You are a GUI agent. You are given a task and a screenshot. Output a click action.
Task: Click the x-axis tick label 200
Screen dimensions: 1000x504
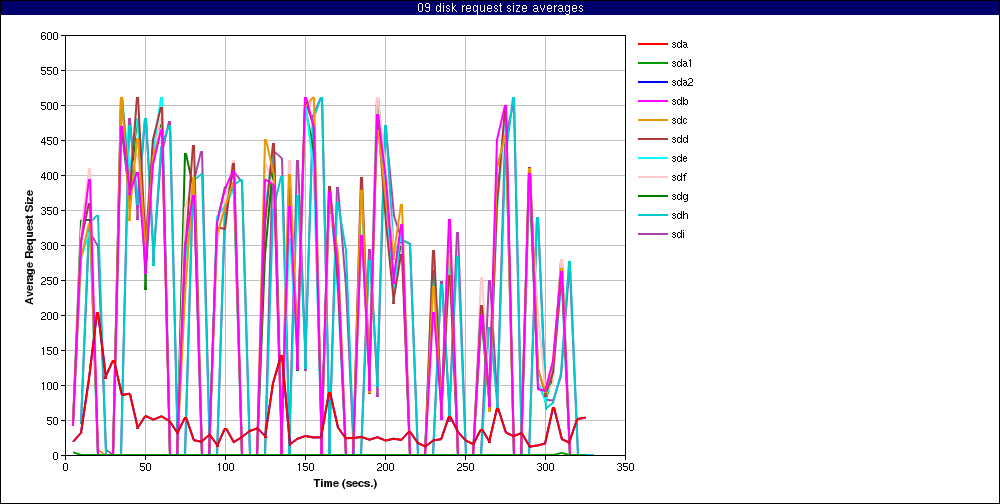coord(385,467)
